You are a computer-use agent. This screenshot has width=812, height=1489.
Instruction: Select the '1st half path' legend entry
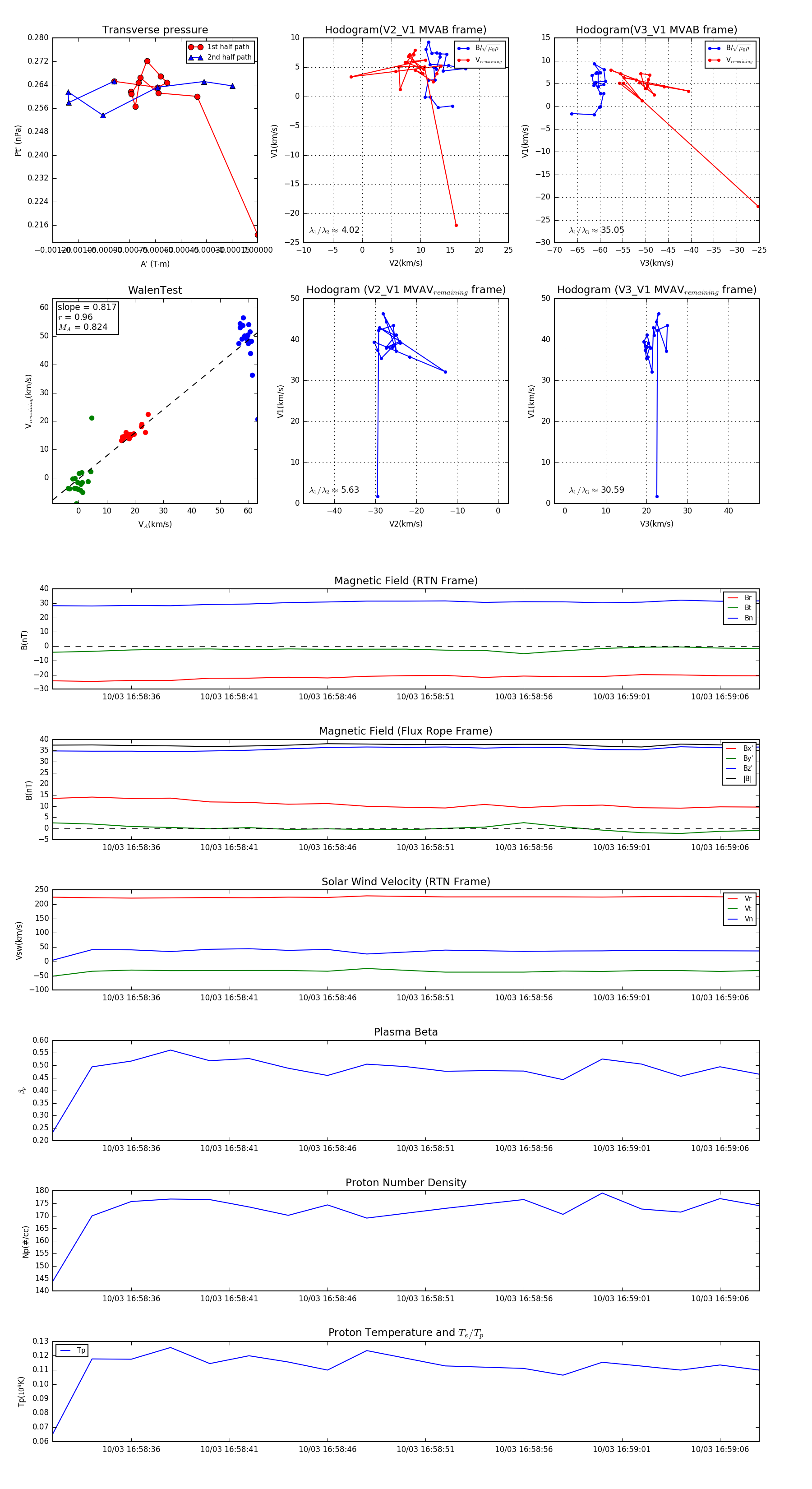[x=220, y=47]
